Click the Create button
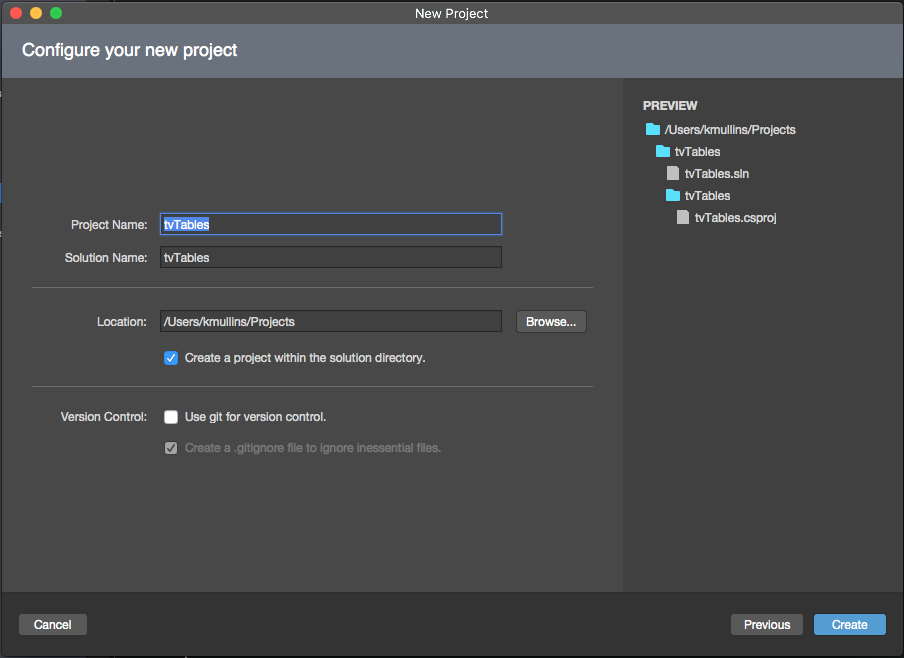 [850, 625]
